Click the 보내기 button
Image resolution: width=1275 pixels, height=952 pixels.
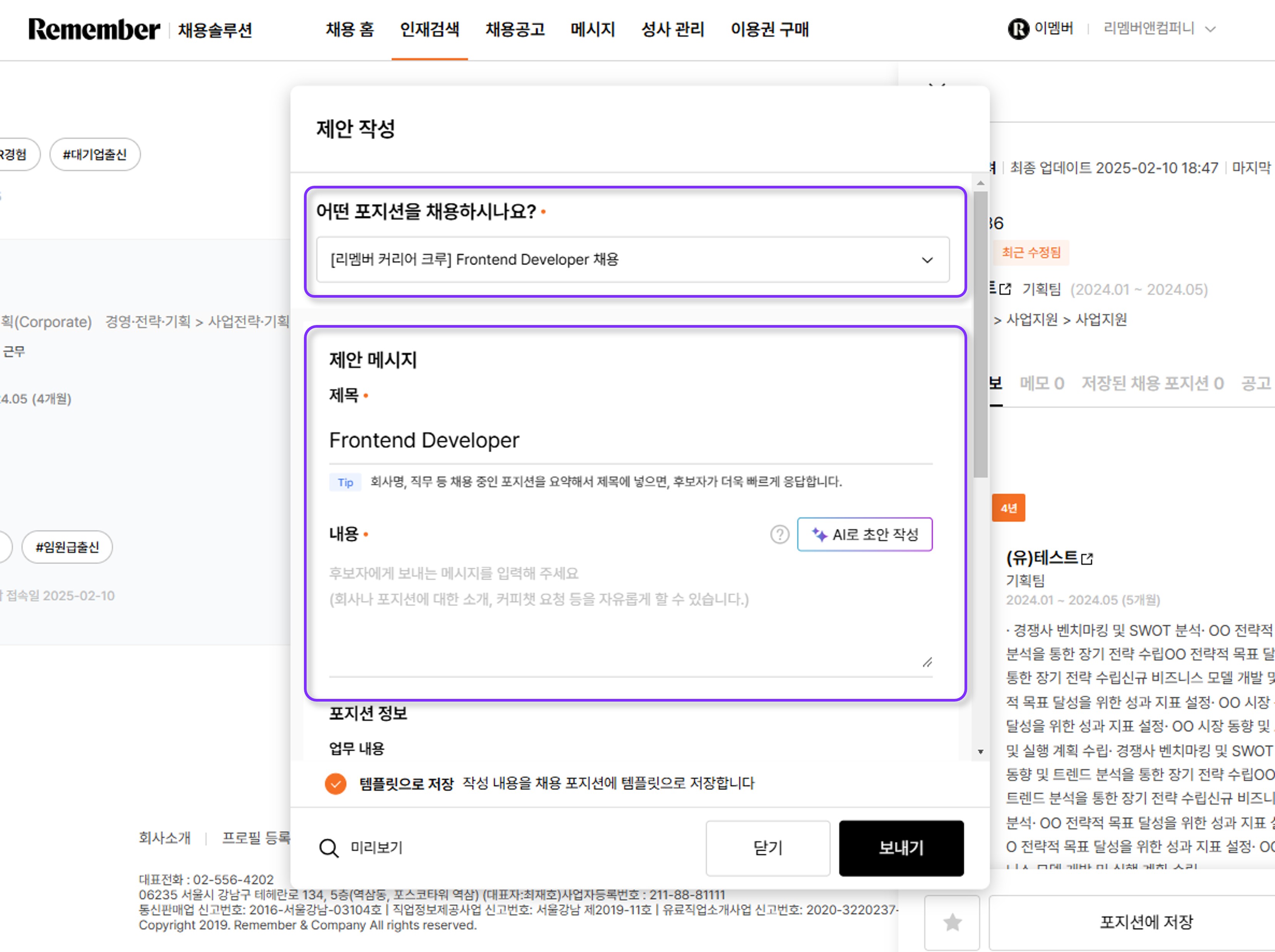pos(901,848)
